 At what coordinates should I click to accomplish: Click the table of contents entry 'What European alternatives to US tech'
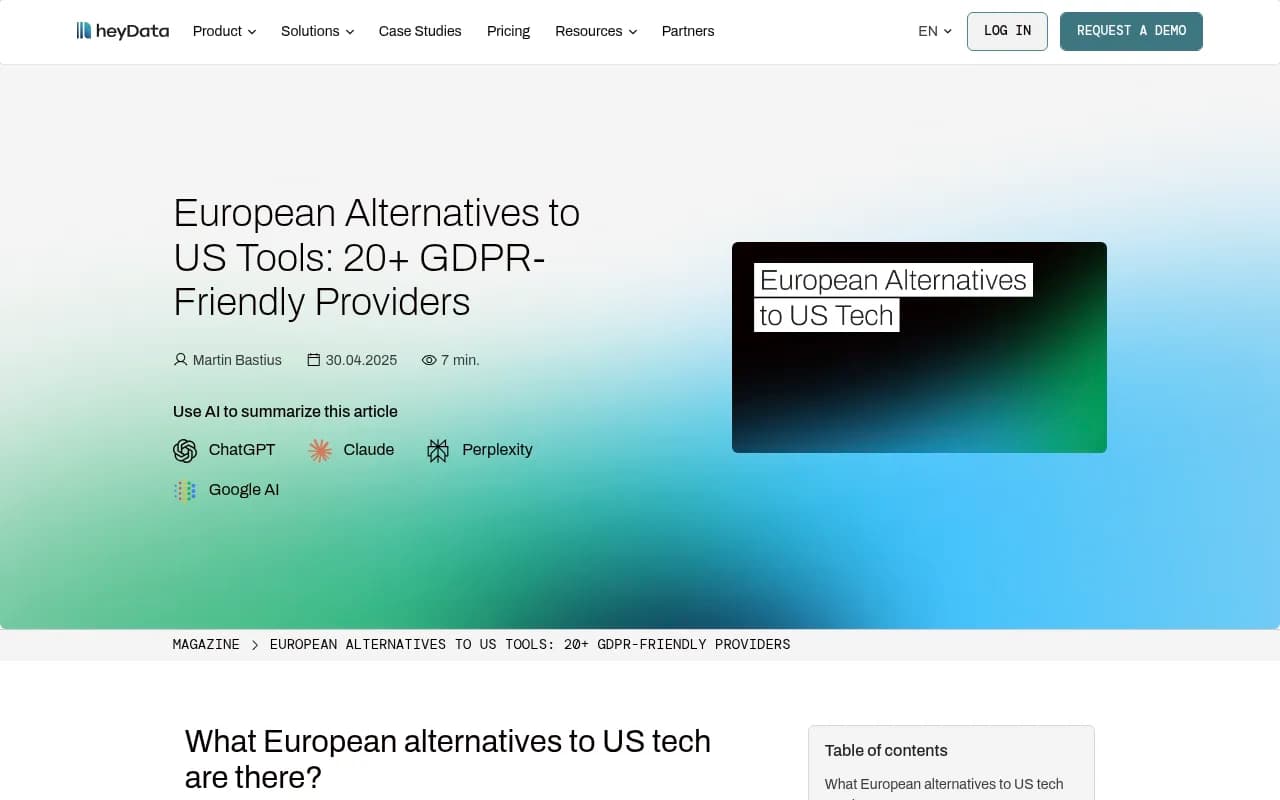click(944, 784)
